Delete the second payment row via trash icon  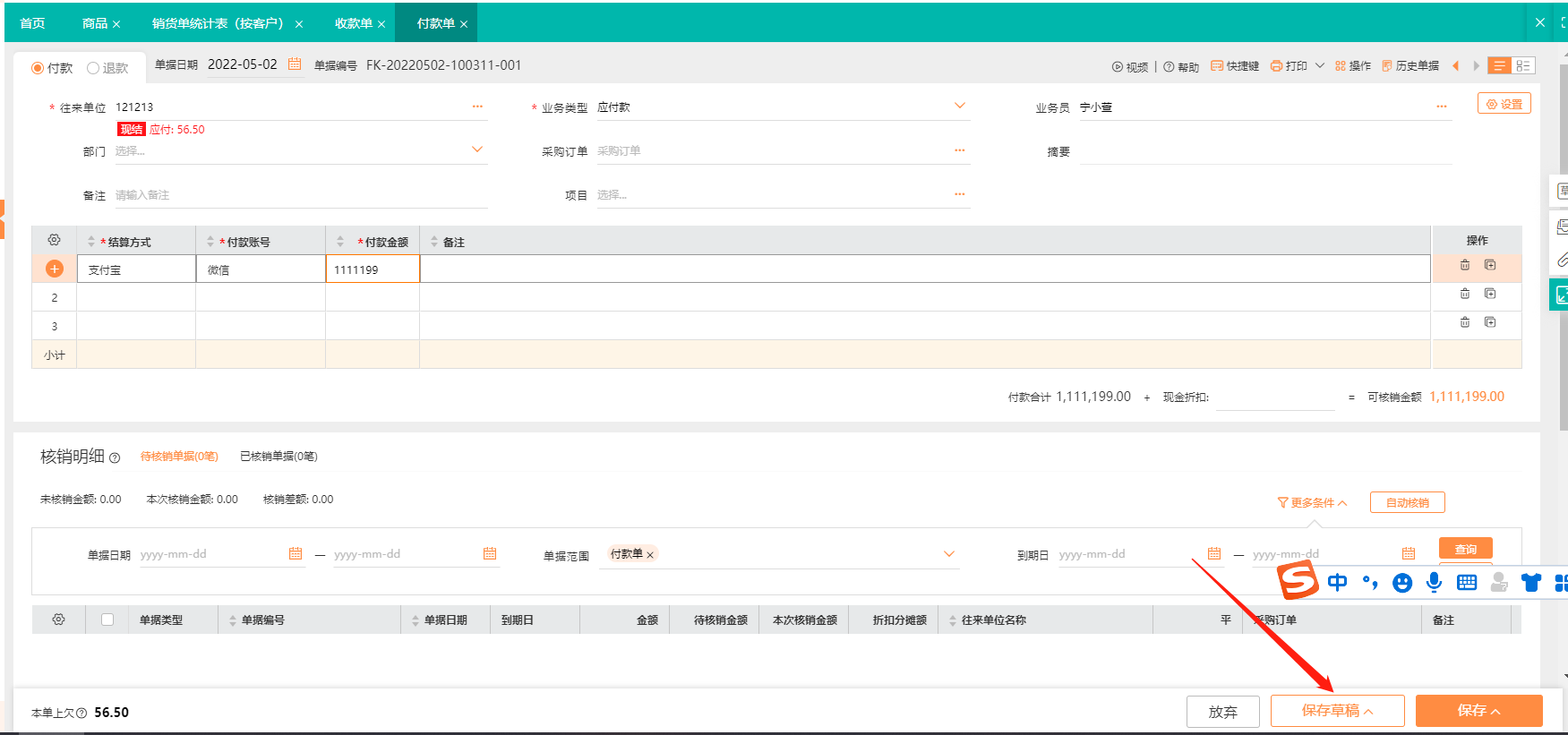click(1465, 294)
